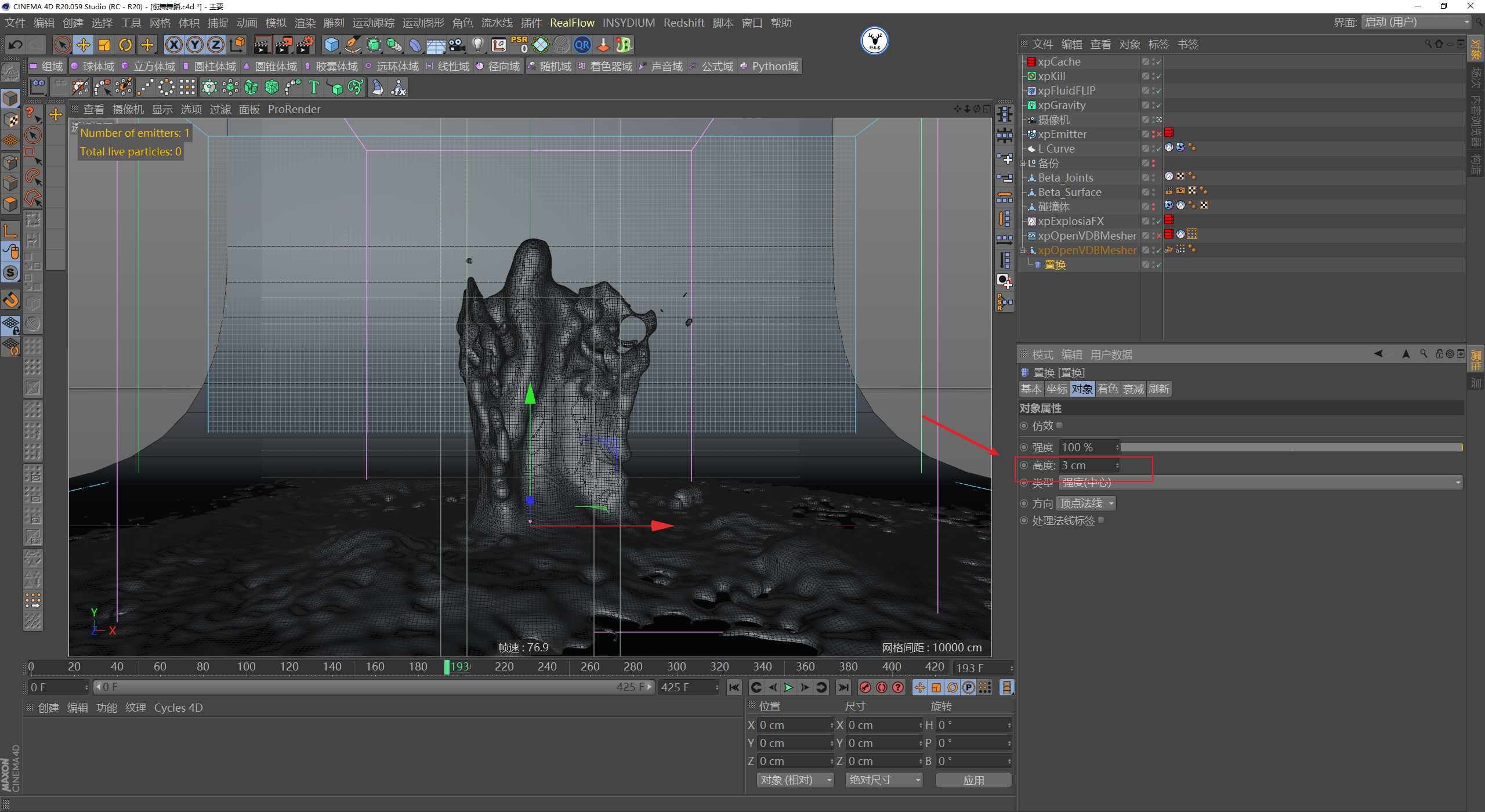This screenshot has width=1485, height=812.
Task: Click the cube primitive object icon
Action: (x=331, y=45)
